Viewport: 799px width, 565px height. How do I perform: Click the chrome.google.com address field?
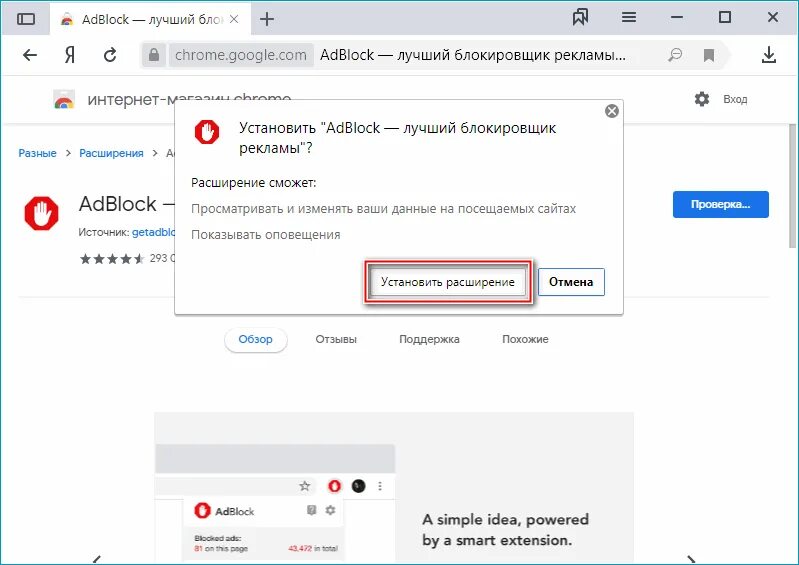tap(240, 55)
